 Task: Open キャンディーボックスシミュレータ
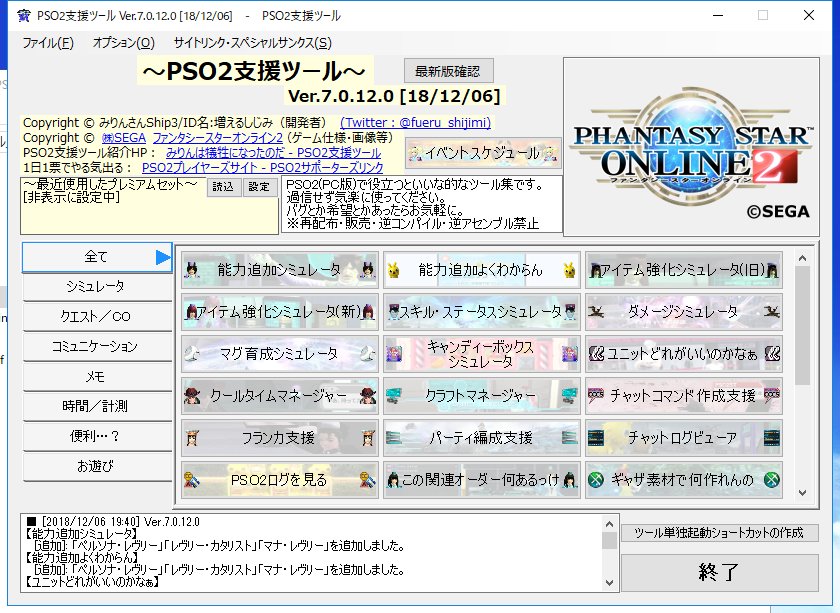(x=481, y=354)
